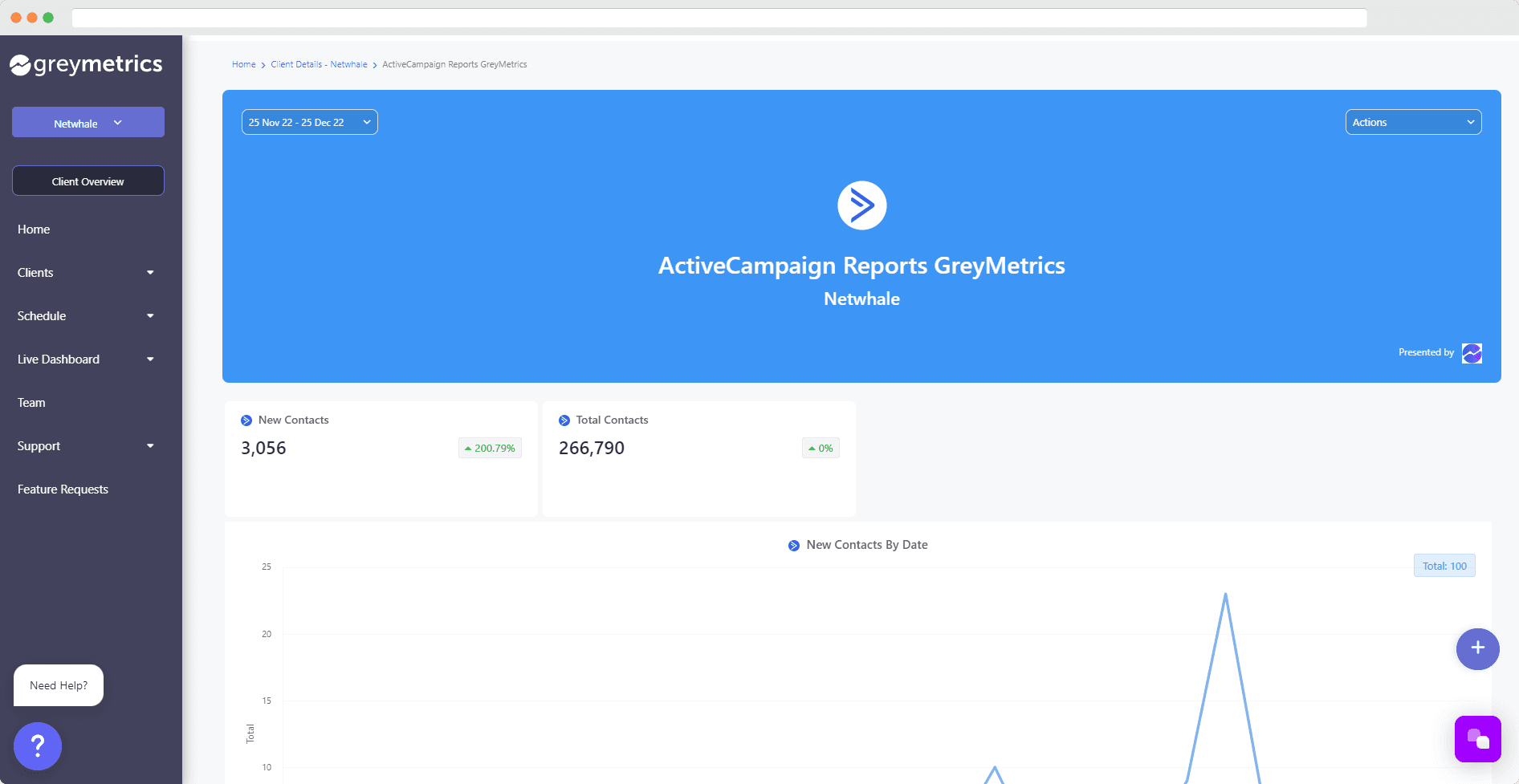Click the Total Contacts card label

[612, 420]
